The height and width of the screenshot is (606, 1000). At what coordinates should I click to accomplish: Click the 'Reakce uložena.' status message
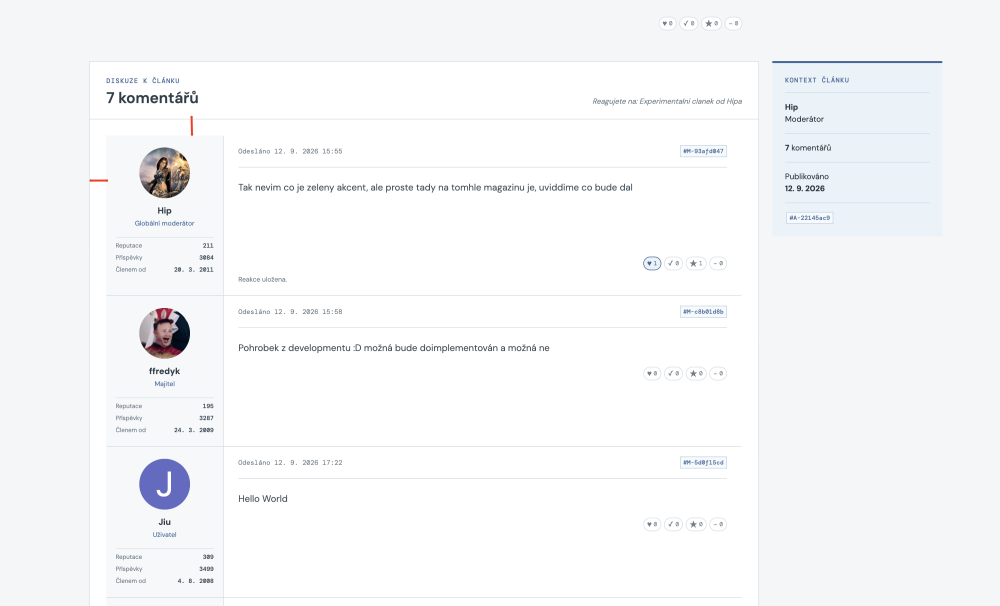263,279
